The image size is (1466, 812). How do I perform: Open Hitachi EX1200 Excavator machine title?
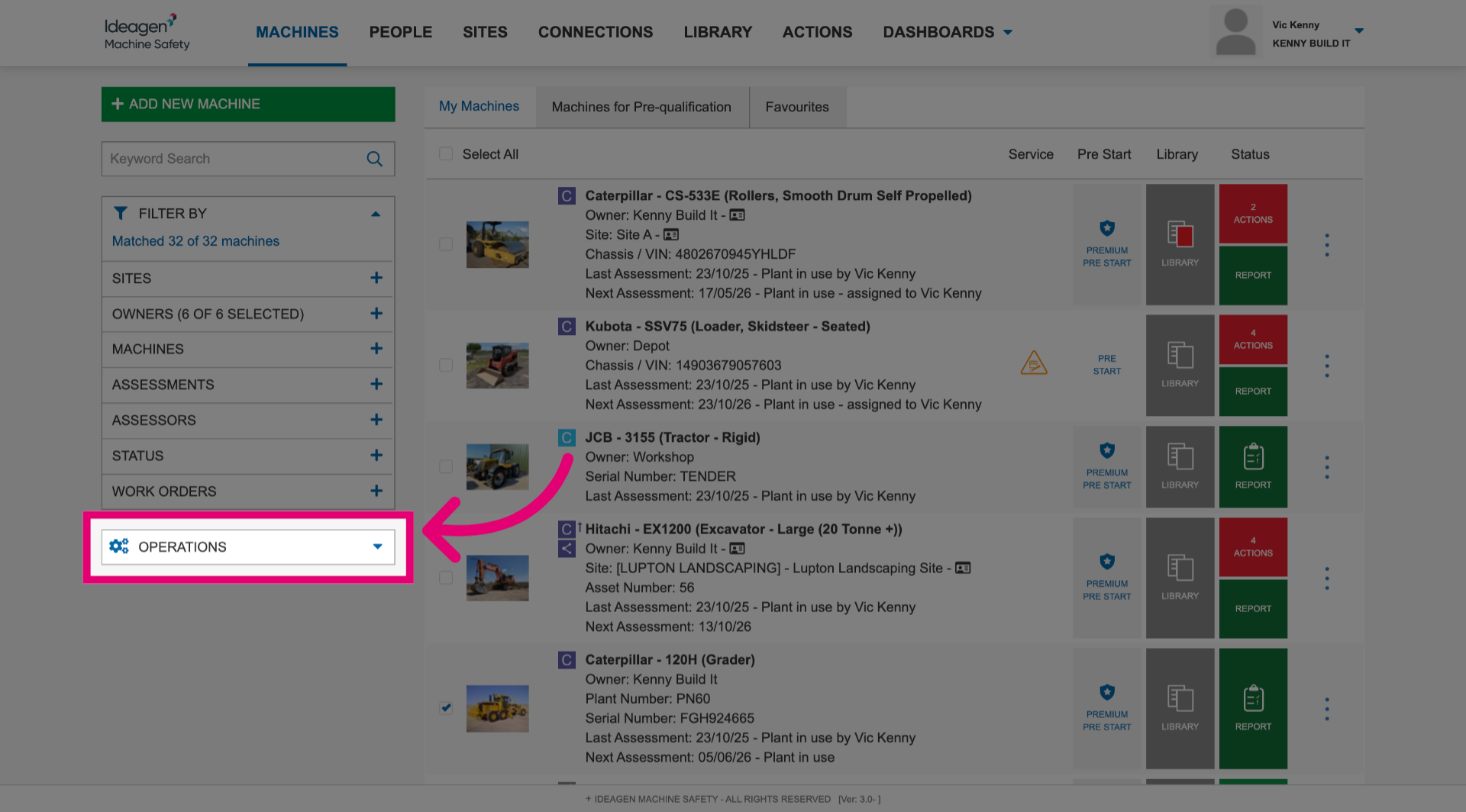tap(744, 529)
